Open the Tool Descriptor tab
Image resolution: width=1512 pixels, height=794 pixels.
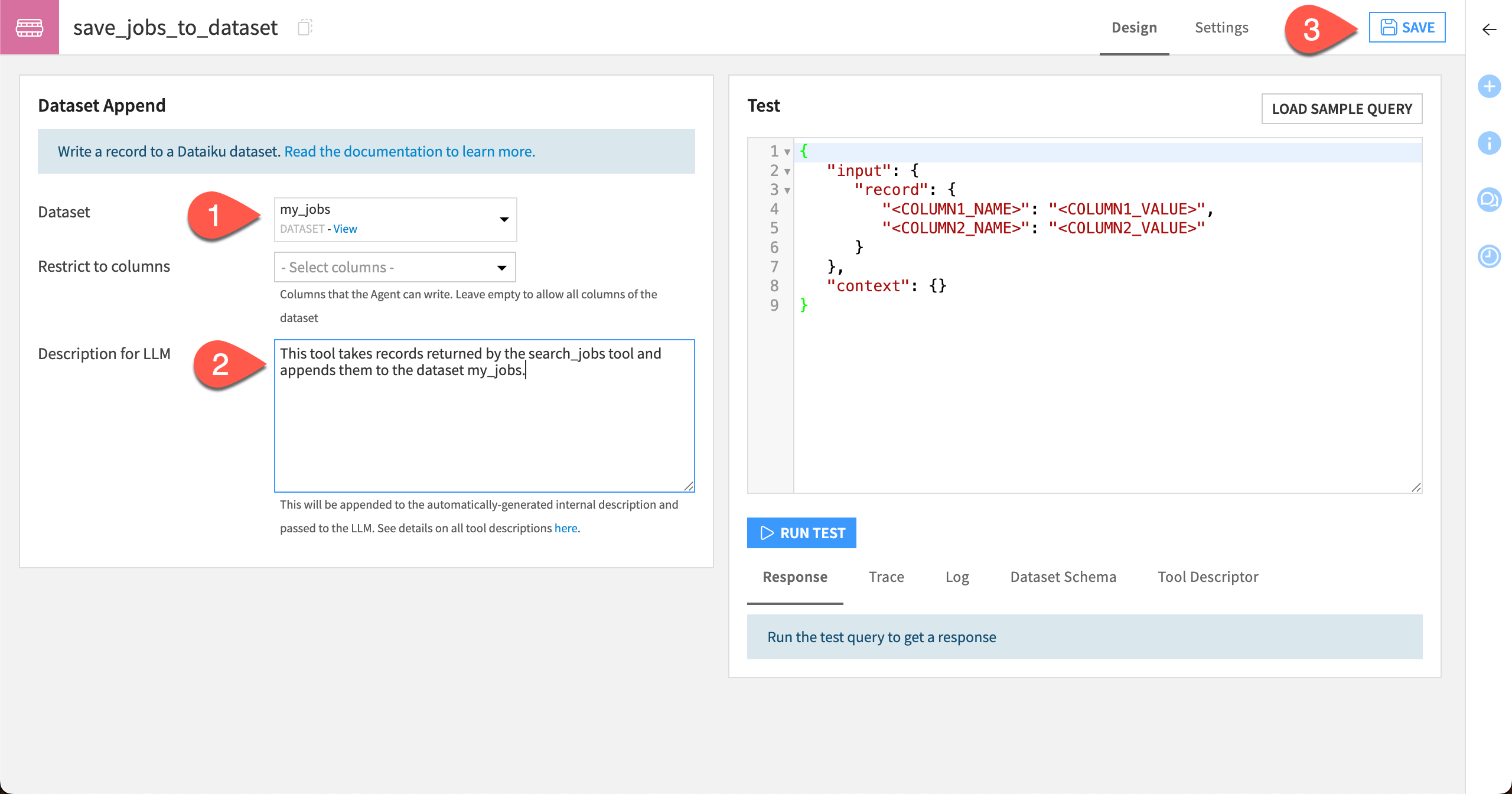click(1207, 577)
